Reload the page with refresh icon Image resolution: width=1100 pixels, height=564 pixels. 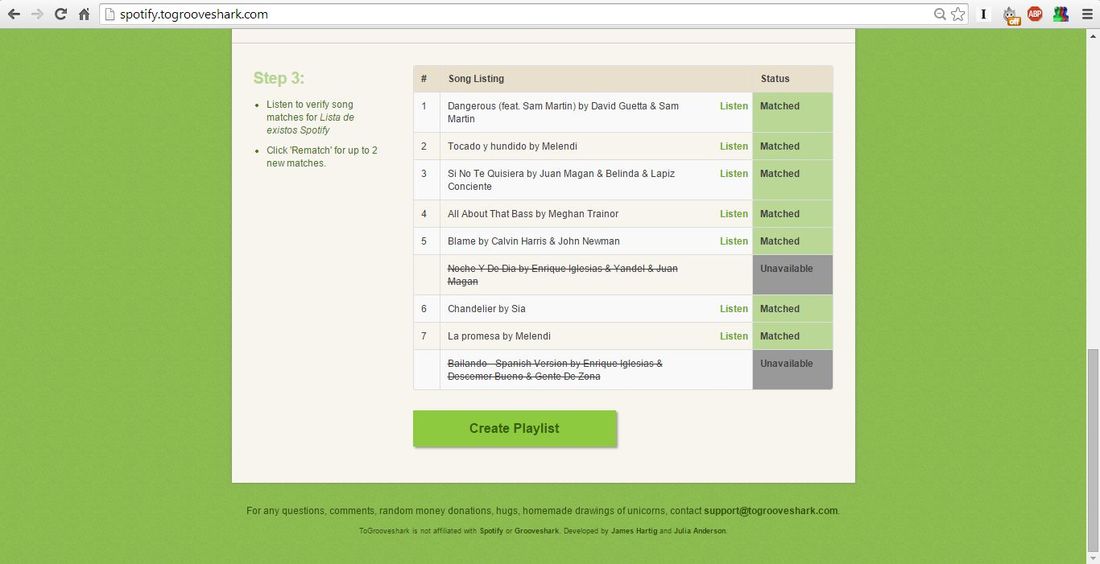60,14
